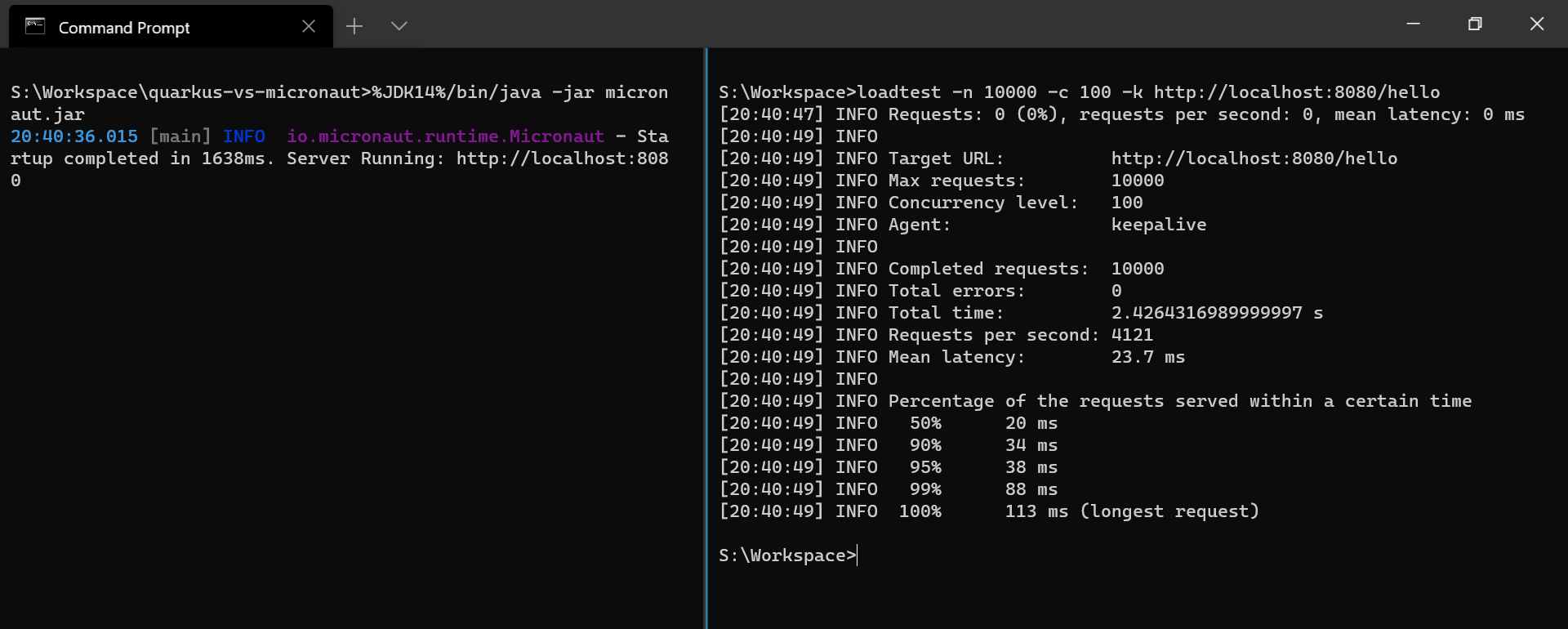The height and width of the screenshot is (629, 1568).
Task: Click the 'Max requests:' value 10000
Action: tap(1138, 181)
